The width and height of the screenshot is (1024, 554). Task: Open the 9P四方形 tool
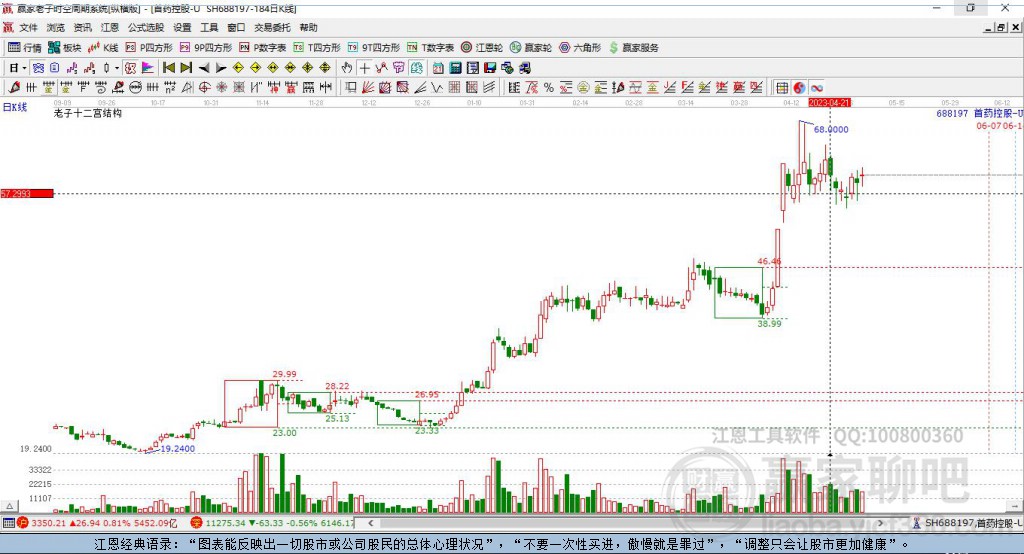pos(205,48)
